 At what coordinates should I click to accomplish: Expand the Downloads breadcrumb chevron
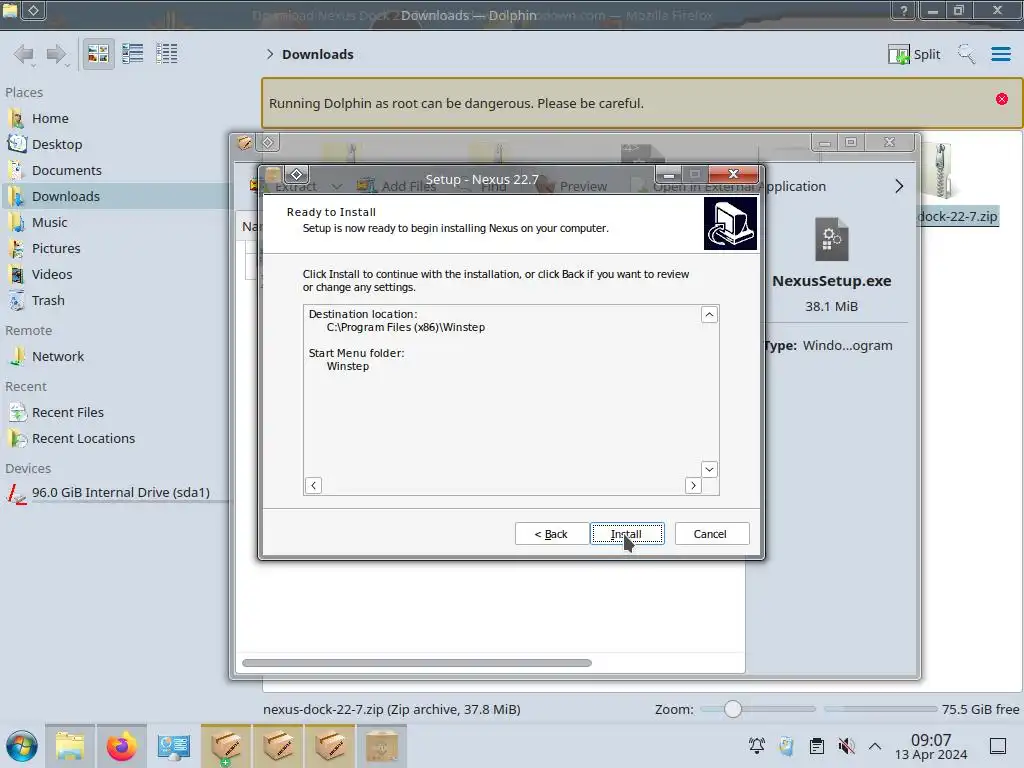pos(270,54)
